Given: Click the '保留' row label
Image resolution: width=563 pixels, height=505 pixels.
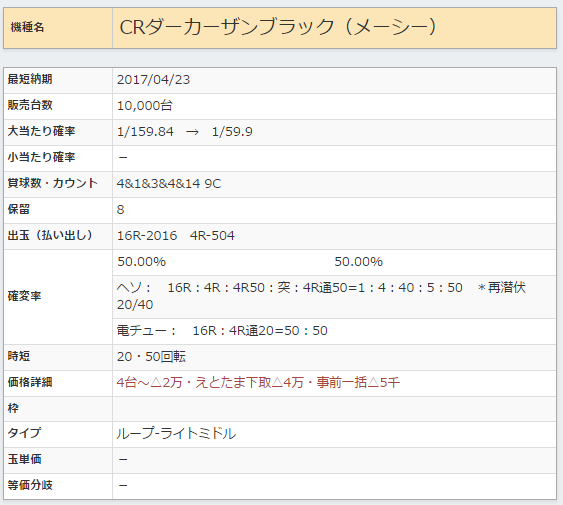Looking at the screenshot, I should click(x=19, y=209).
